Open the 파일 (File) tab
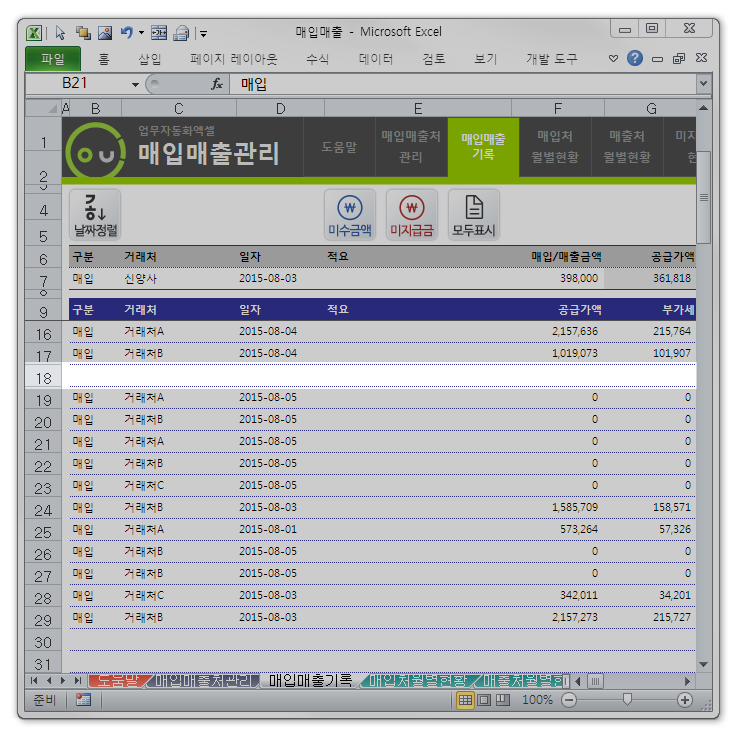 click(53, 59)
